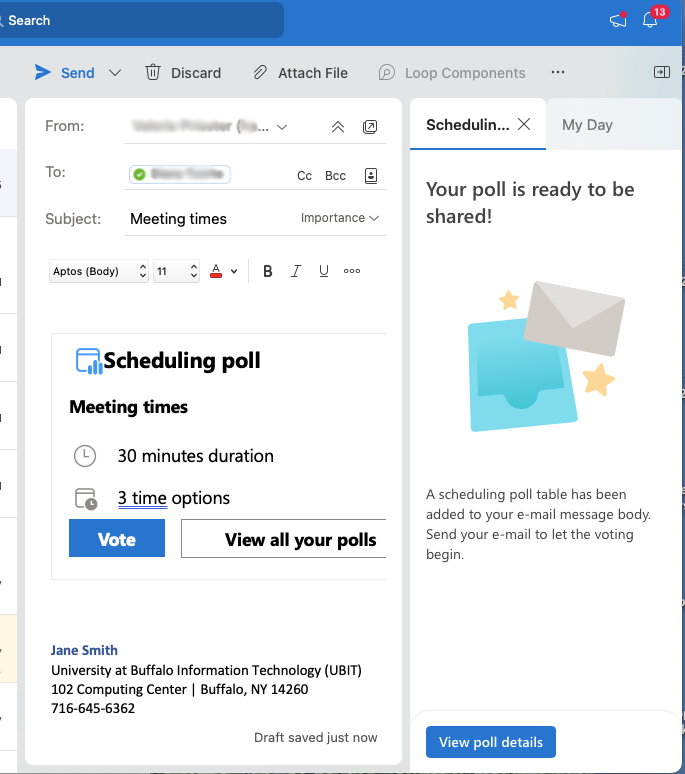Click the Subject input field

[x=210, y=219]
